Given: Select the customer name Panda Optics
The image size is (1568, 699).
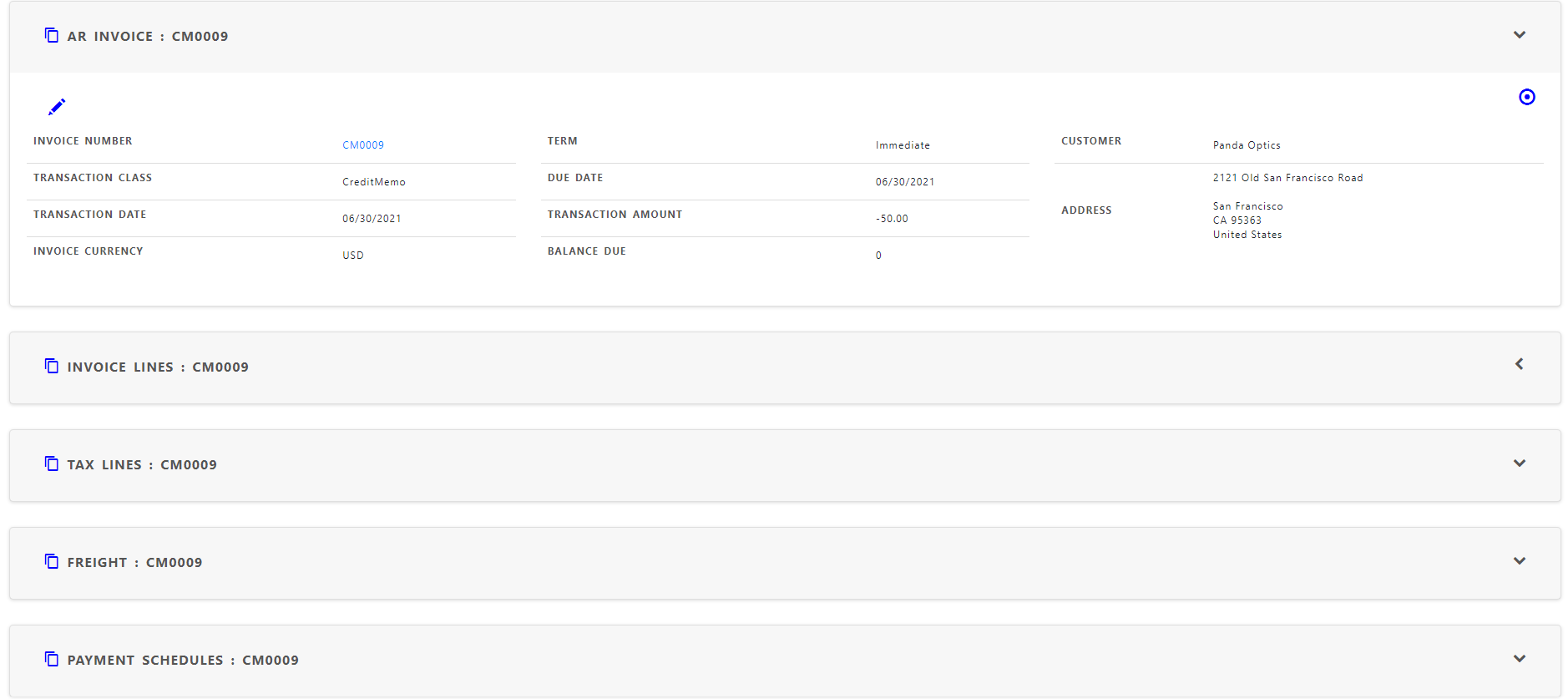Looking at the screenshot, I should click(x=1247, y=145).
